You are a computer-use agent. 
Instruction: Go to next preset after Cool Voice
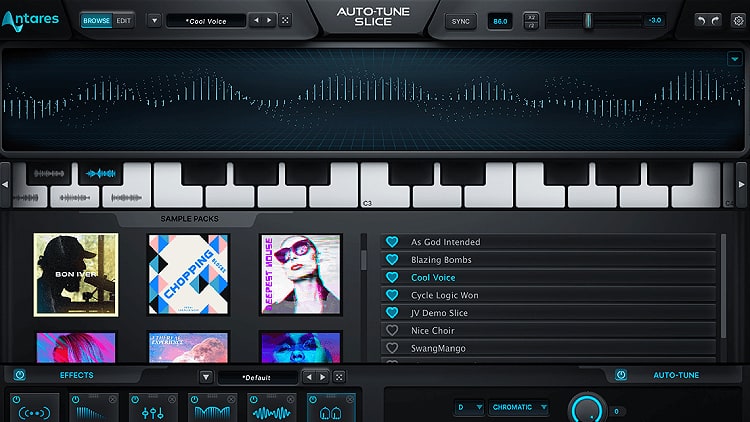(x=269, y=21)
